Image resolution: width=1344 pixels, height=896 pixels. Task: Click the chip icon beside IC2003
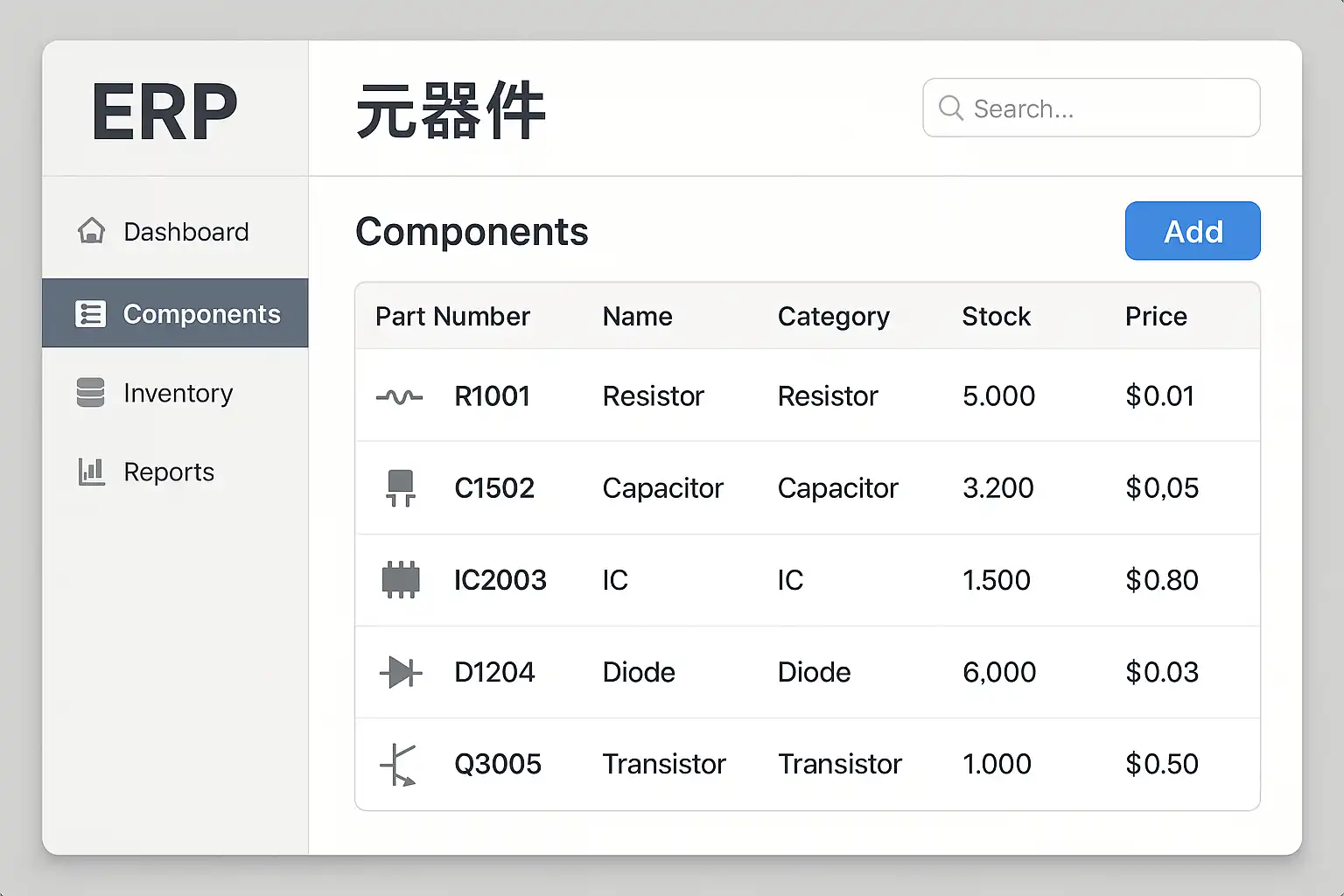401,580
